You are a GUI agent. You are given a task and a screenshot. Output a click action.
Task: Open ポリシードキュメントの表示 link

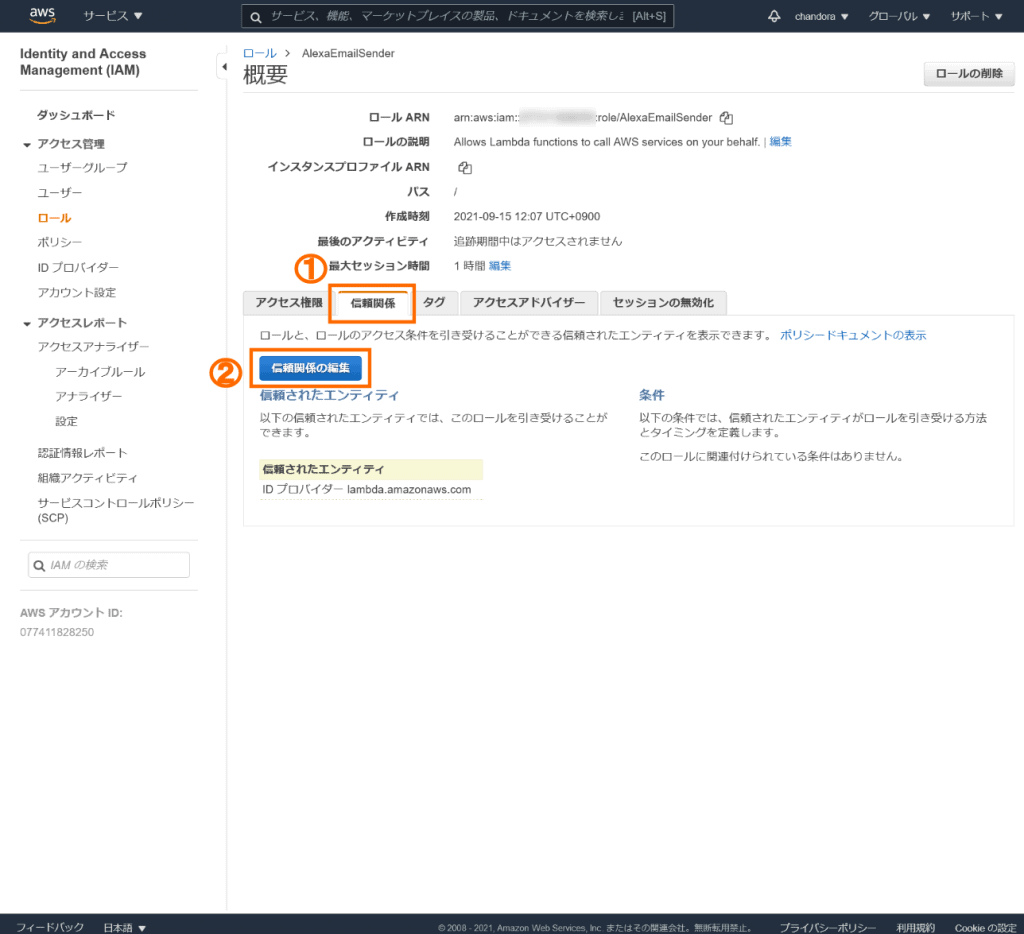[x=853, y=335]
